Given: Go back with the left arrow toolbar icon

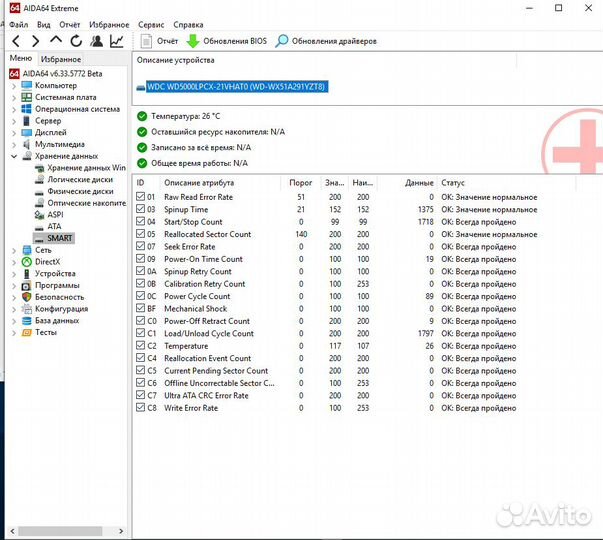Looking at the screenshot, I should tap(16, 41).
